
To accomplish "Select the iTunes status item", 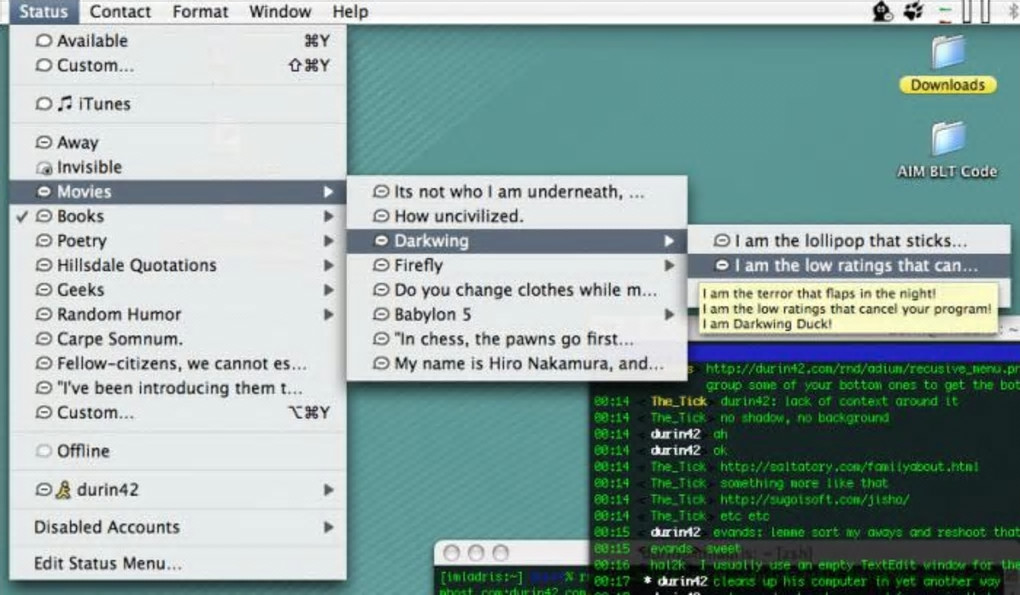I will pyautogui.click(x=178, y=104).
